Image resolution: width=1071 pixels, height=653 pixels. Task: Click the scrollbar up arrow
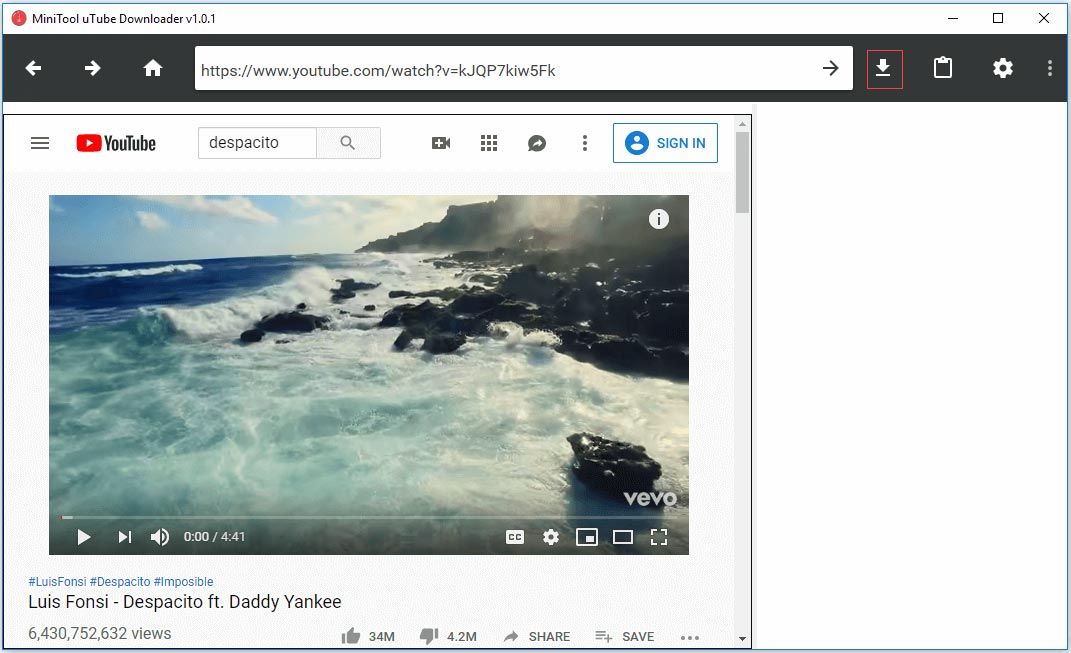pyautogui.click(x=742, y=124)
